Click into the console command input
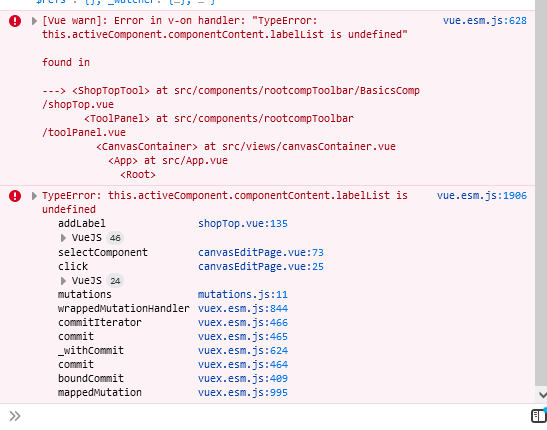547x430 pixels. [x=272, y=416]
